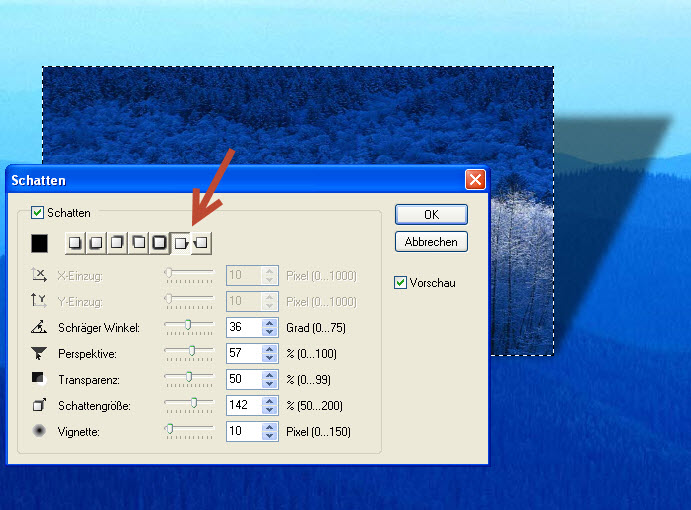Increase Perspektive with the up arrow
691x510 pixels.
270,349
